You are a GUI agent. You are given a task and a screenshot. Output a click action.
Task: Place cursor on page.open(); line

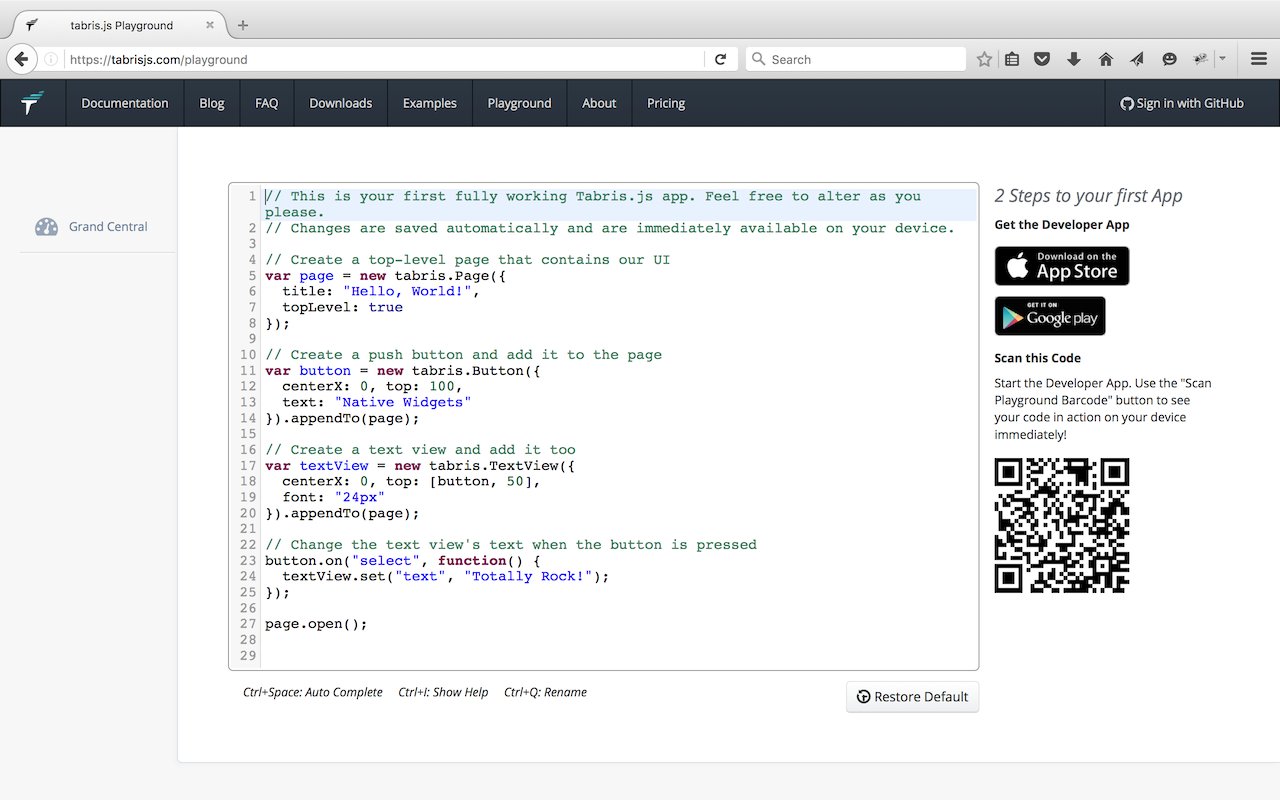coord(316,624)
